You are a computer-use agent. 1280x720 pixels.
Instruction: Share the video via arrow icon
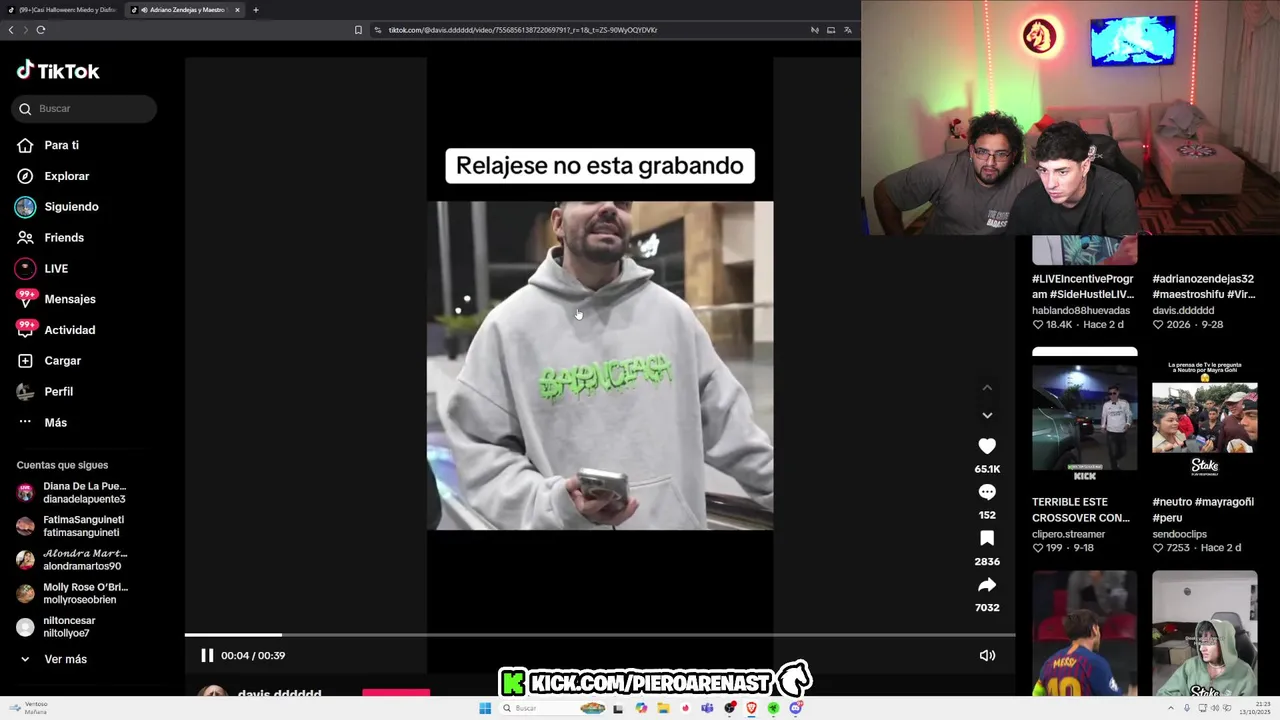pos(987,585)
